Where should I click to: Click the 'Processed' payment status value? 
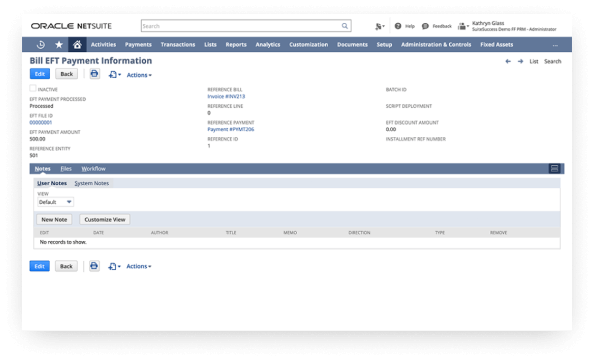pos(41,106)
